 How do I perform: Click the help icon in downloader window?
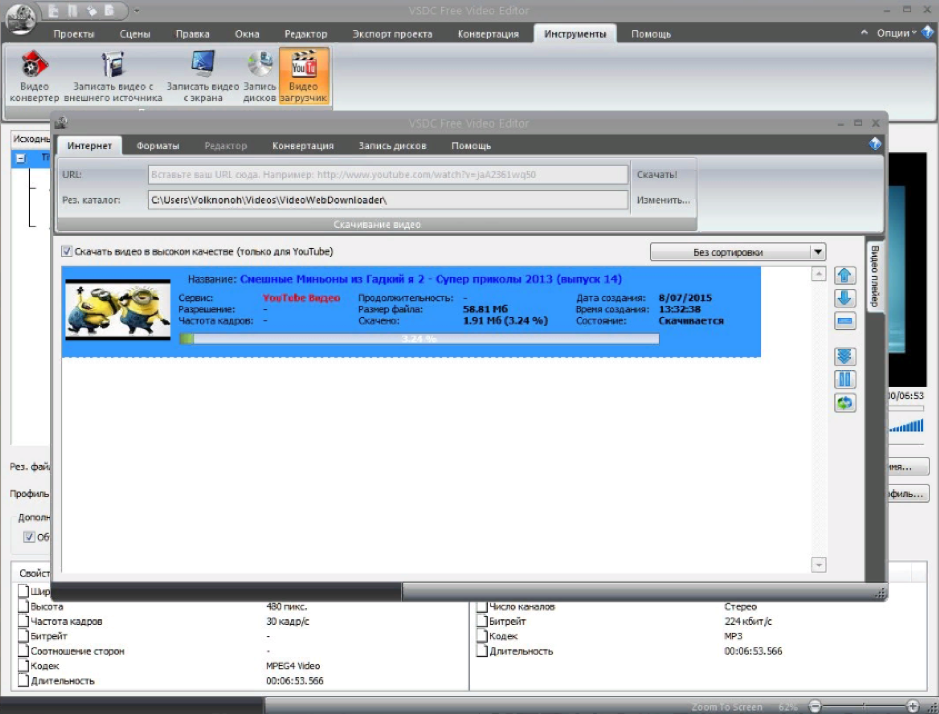pyautogui.click(x=874, y=144)
